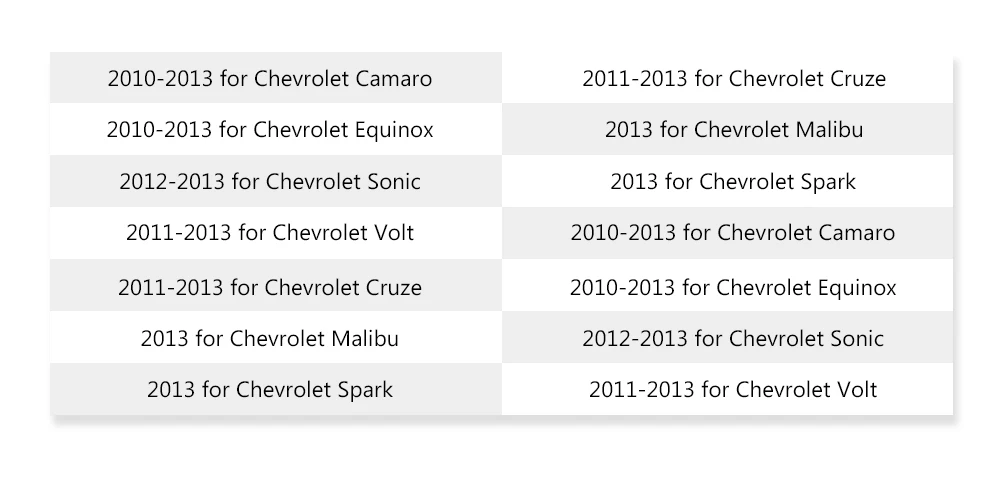Select left-column 2010-2013 Chevrolet Camaro cell
This screenshot has height=501, width=1000.
click(276, 78)
